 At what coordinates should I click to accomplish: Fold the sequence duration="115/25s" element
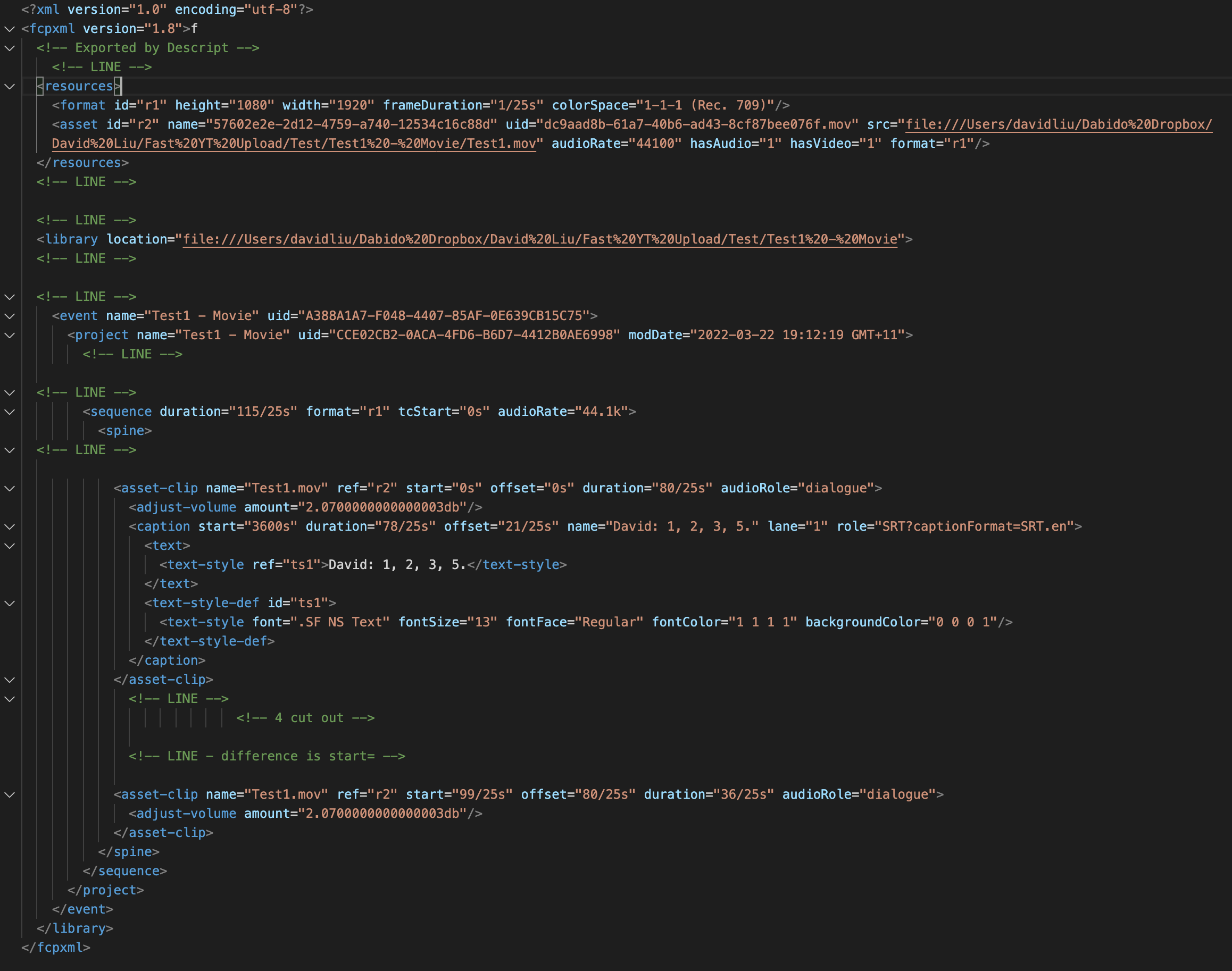(x=10, y=412)
